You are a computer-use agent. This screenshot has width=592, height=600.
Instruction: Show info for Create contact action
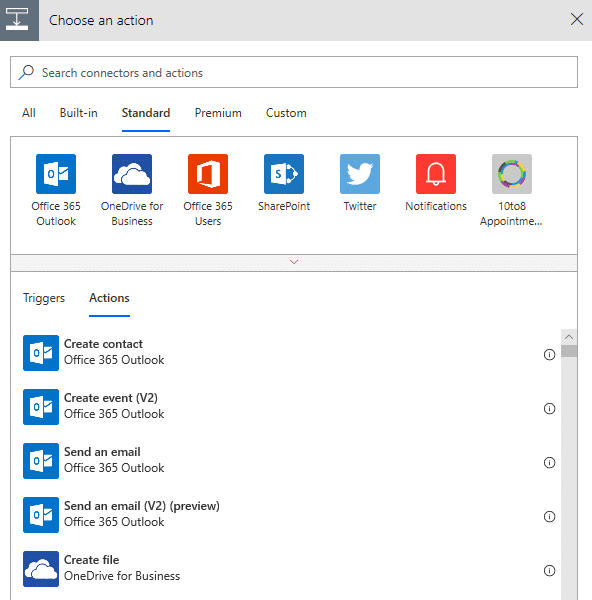click(549, 355)
